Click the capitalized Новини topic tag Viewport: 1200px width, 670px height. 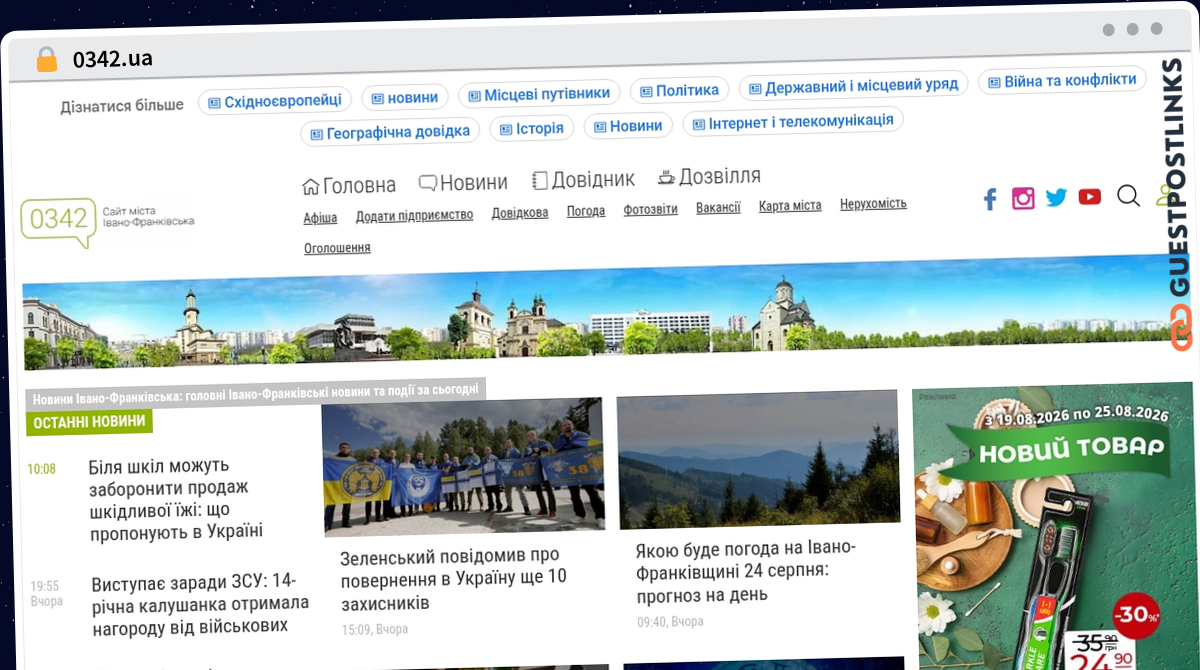point(627,126)
